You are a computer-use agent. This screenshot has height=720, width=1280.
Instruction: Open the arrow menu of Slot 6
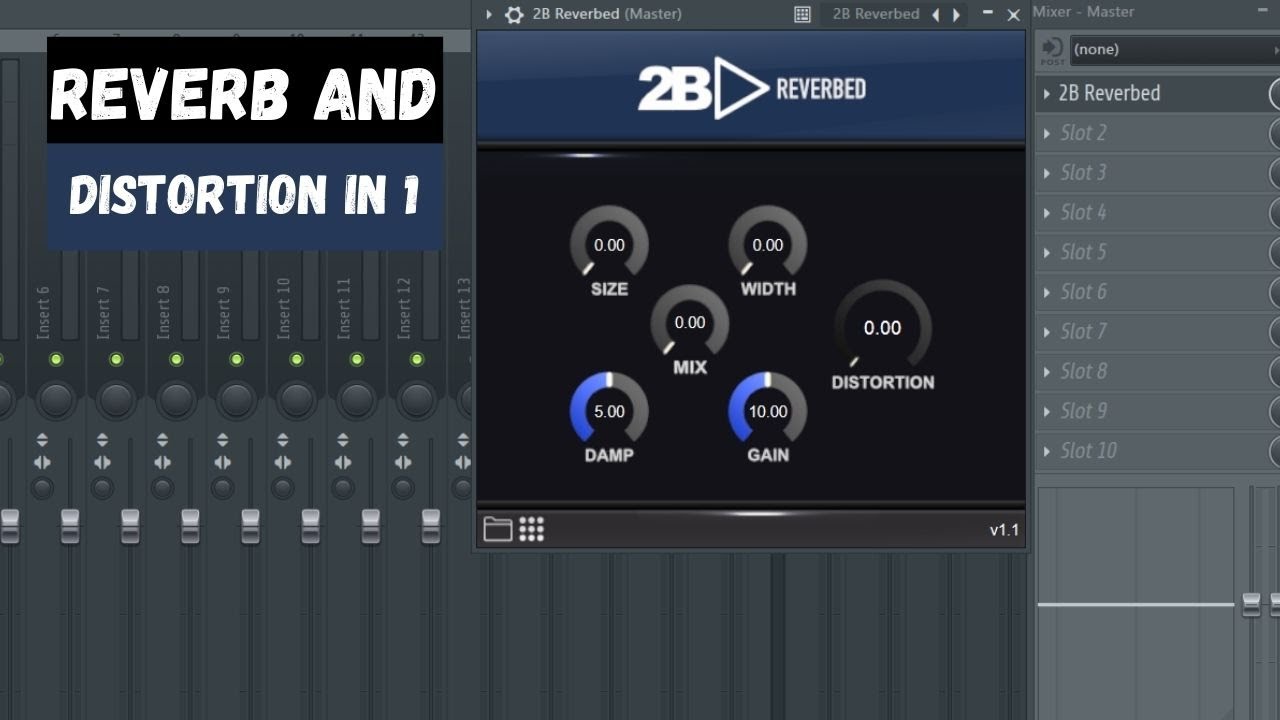tap(1047, 292)
